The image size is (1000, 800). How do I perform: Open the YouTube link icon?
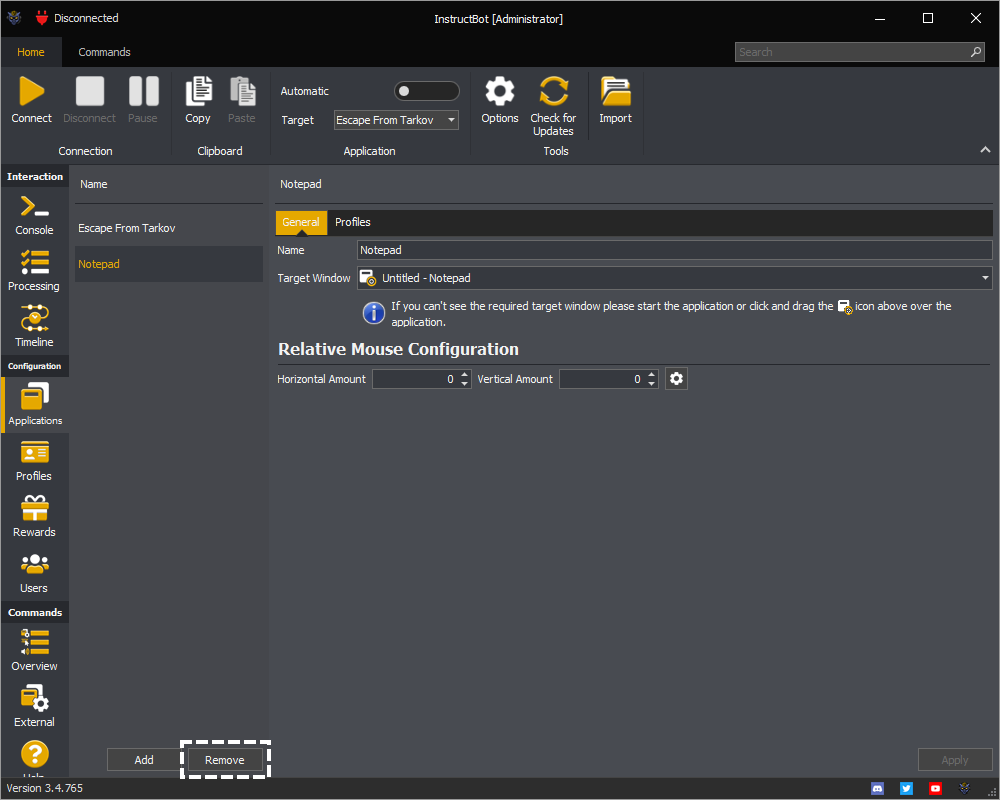(x=935, y=789)
